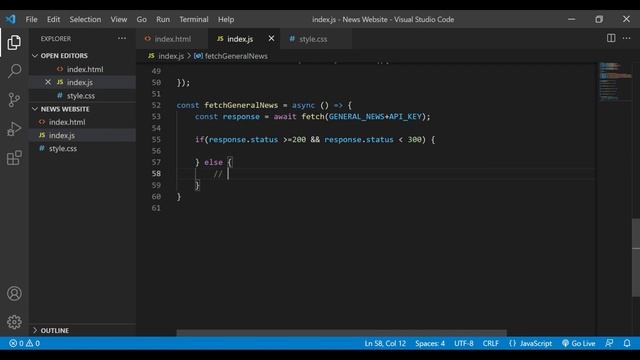
Task: Click the vertical scrollbar thumb in editor
Action: 636,257
